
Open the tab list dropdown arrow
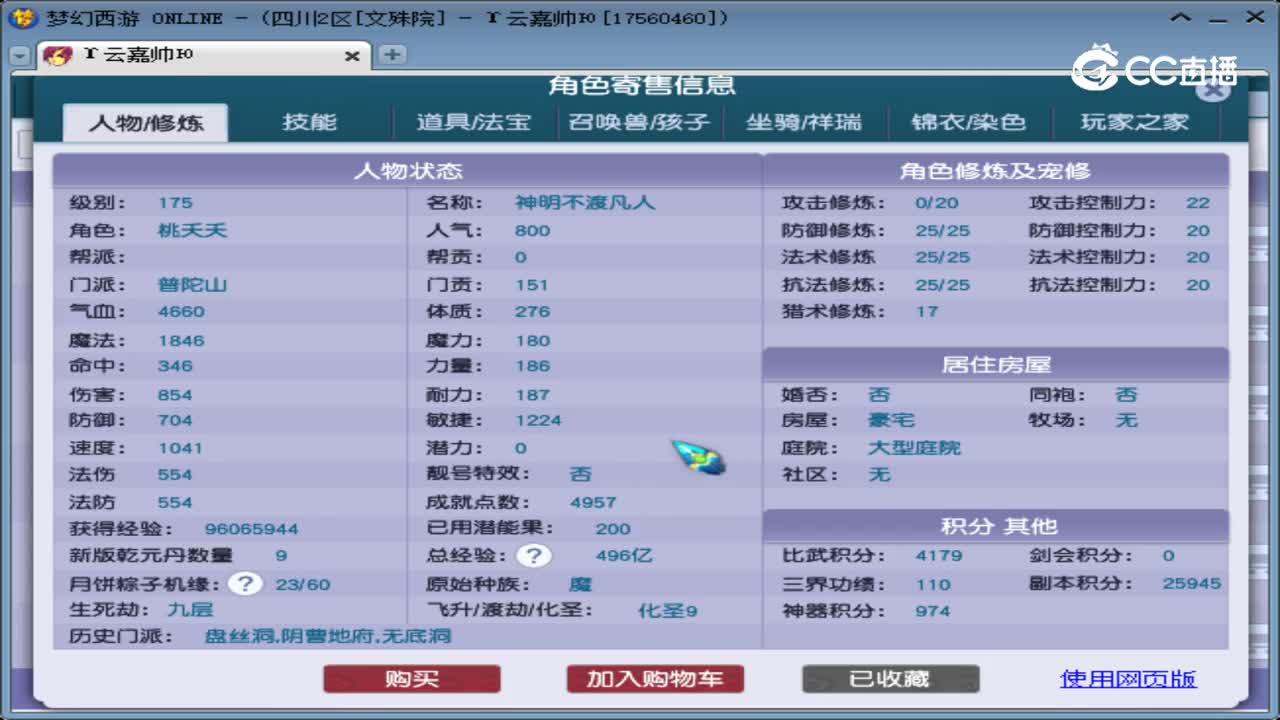19,57
